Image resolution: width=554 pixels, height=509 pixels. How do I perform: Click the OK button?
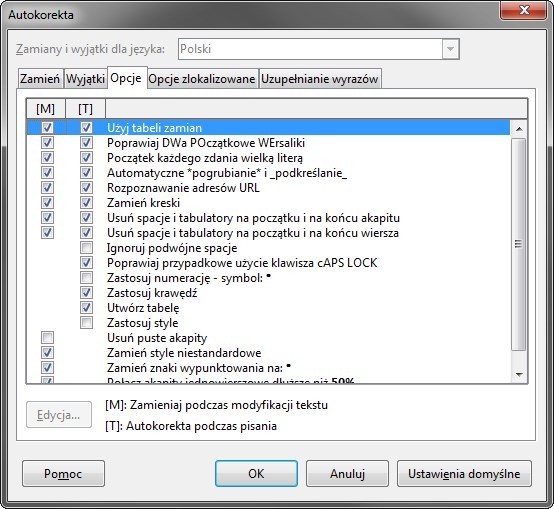[x=256, y=473]
